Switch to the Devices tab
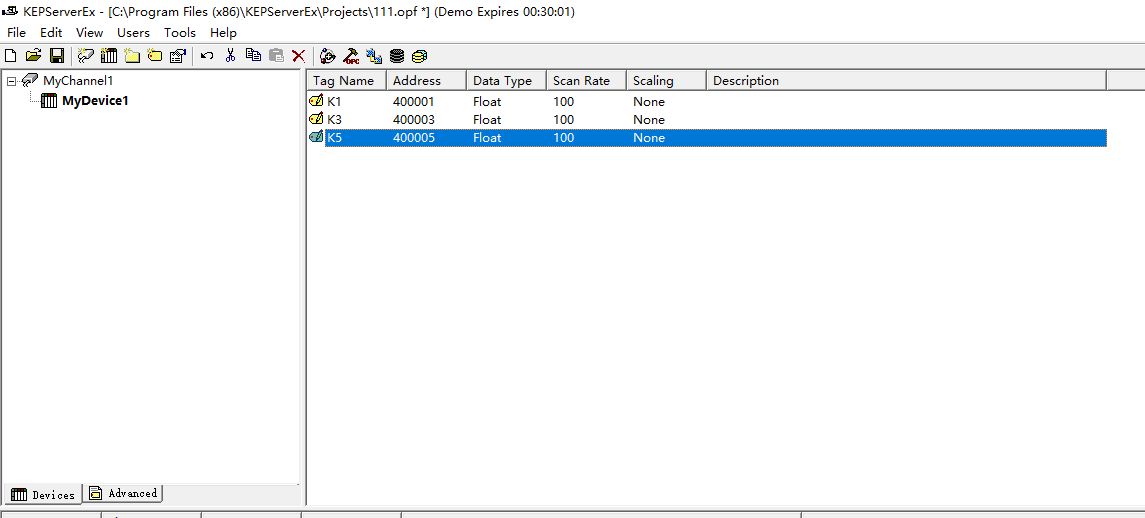1145x518 pixels. pos(43,495)
